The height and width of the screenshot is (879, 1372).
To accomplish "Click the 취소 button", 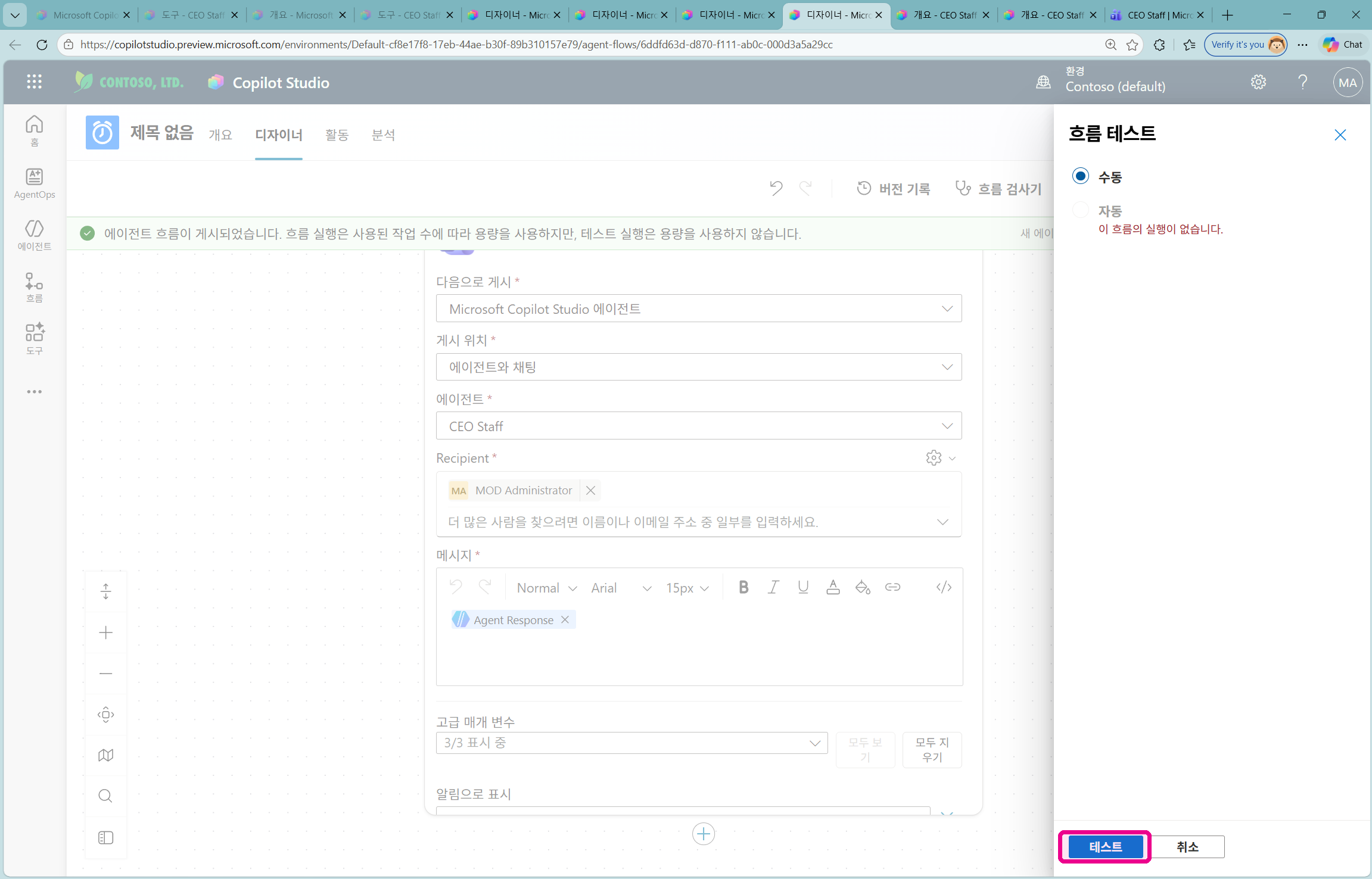I will [x=1187, y=847].
